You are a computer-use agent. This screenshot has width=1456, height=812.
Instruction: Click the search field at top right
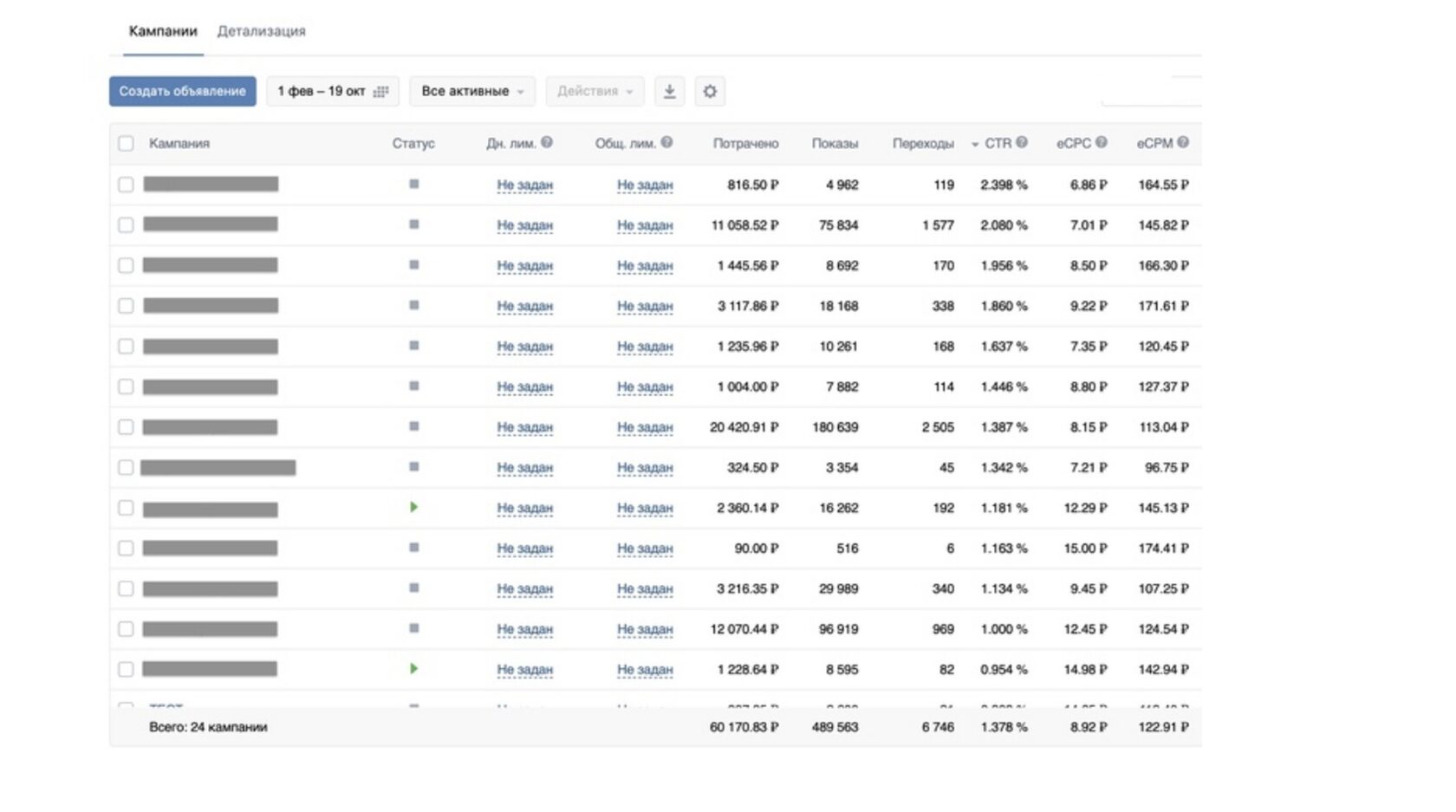[x=1151, y=91]
